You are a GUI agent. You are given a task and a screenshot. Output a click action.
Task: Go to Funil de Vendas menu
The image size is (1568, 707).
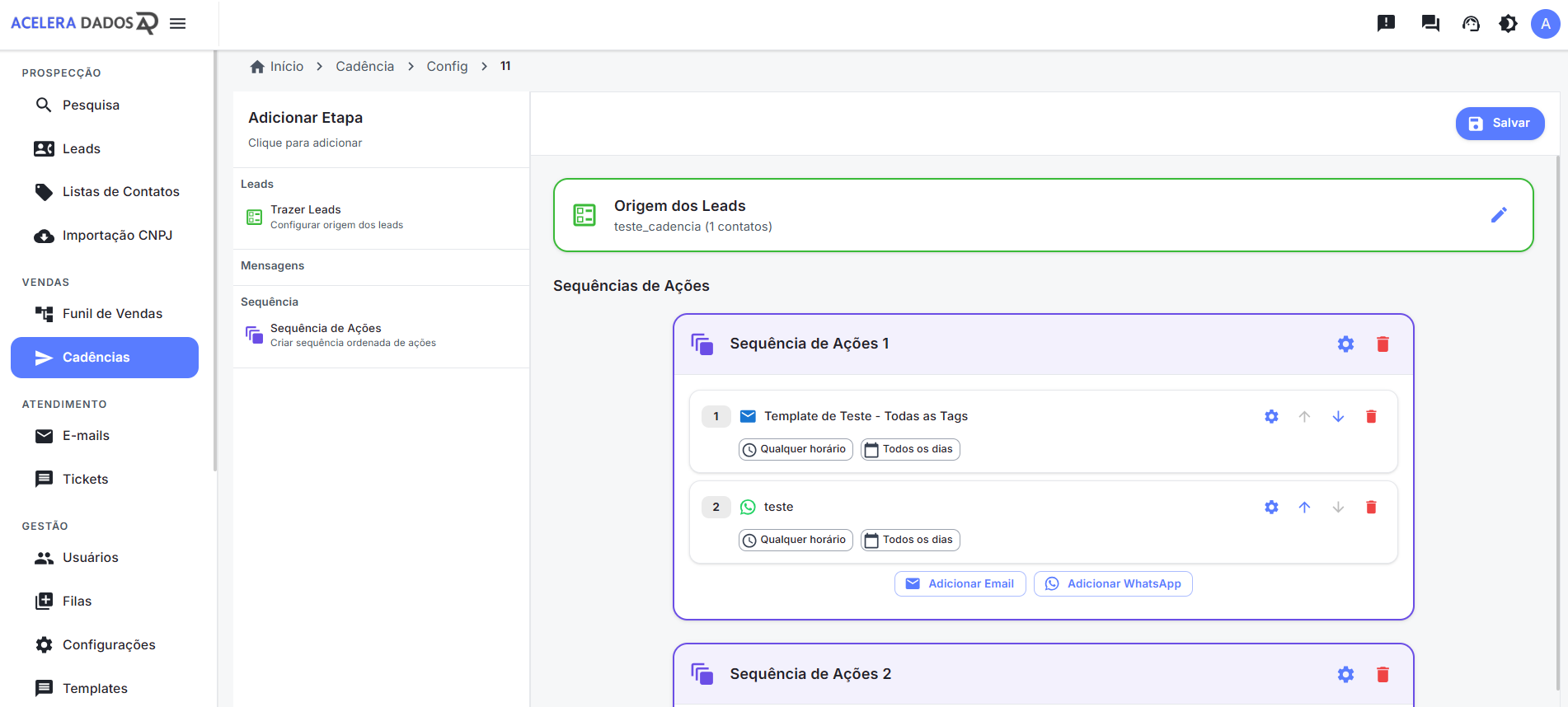(x=112, y=314)
